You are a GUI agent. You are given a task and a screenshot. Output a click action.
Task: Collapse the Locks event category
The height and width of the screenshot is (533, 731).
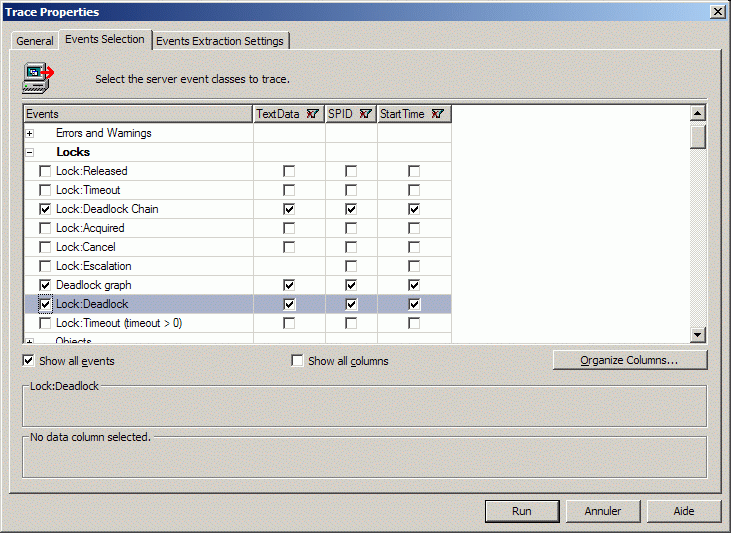(x=30, y=152)
